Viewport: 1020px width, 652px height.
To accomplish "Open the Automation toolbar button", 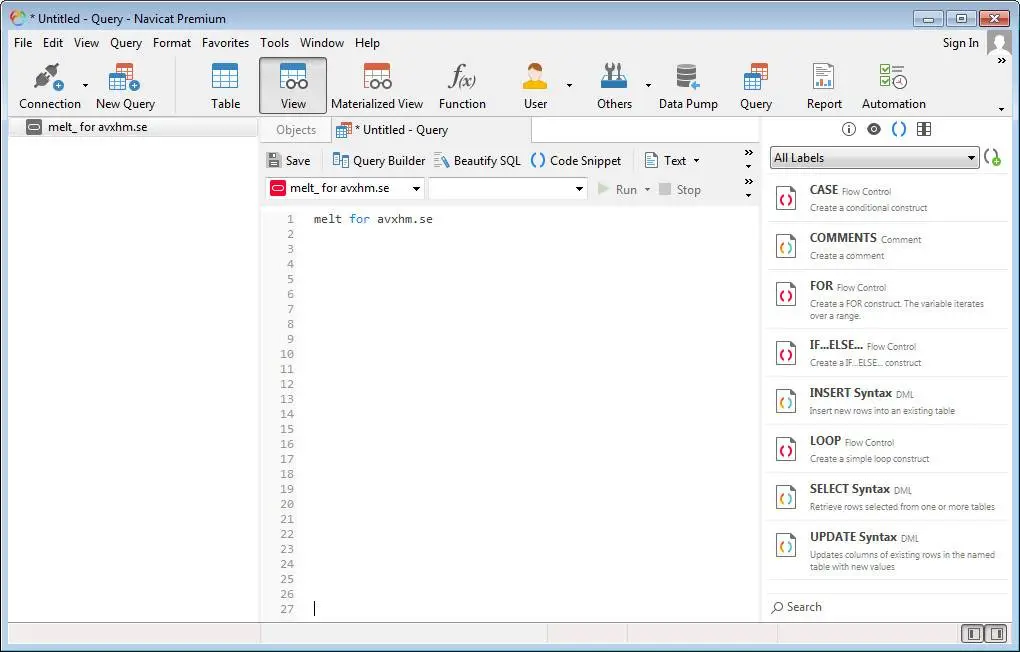I will pos(893,86).
